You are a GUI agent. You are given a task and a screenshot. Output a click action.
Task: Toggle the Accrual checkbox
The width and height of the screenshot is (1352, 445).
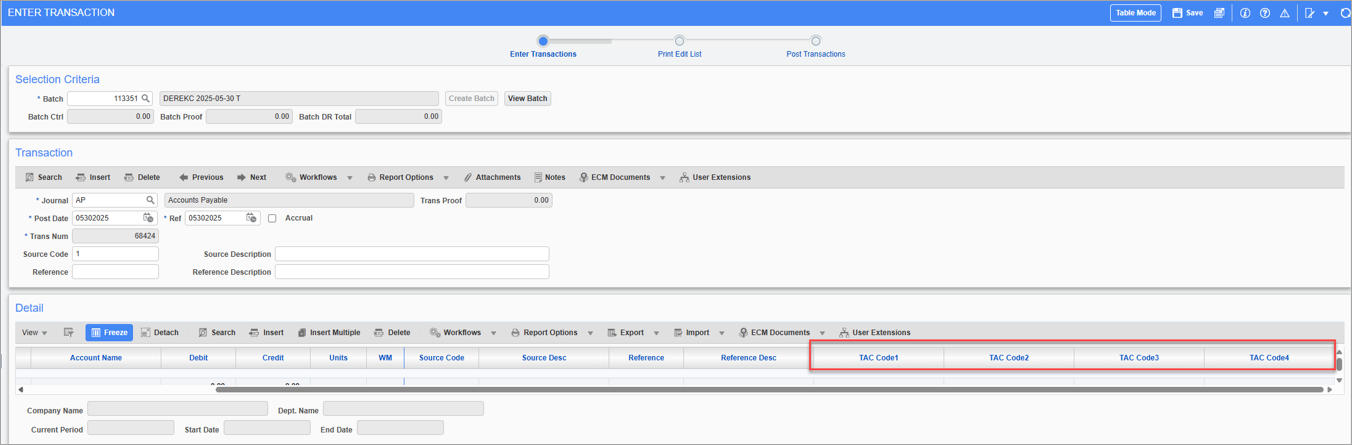272,218
